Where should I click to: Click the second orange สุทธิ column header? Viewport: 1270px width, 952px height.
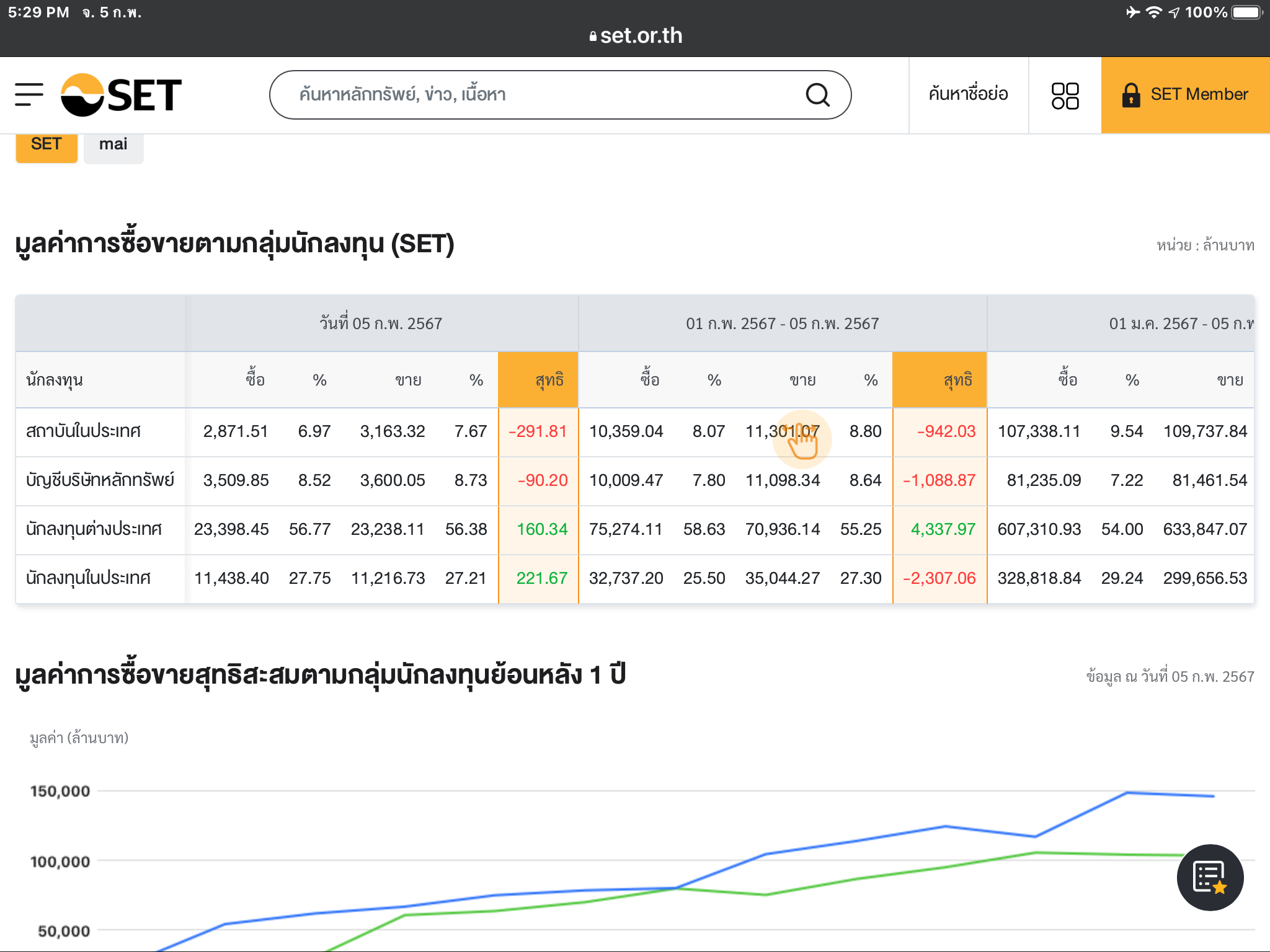939,380
